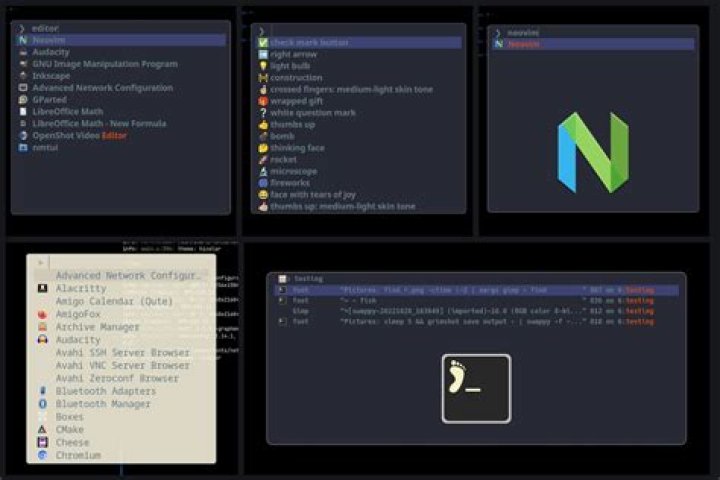Choose the construction emoji
The height and width of the screenshot is (480, 720).
click(359, 78)
